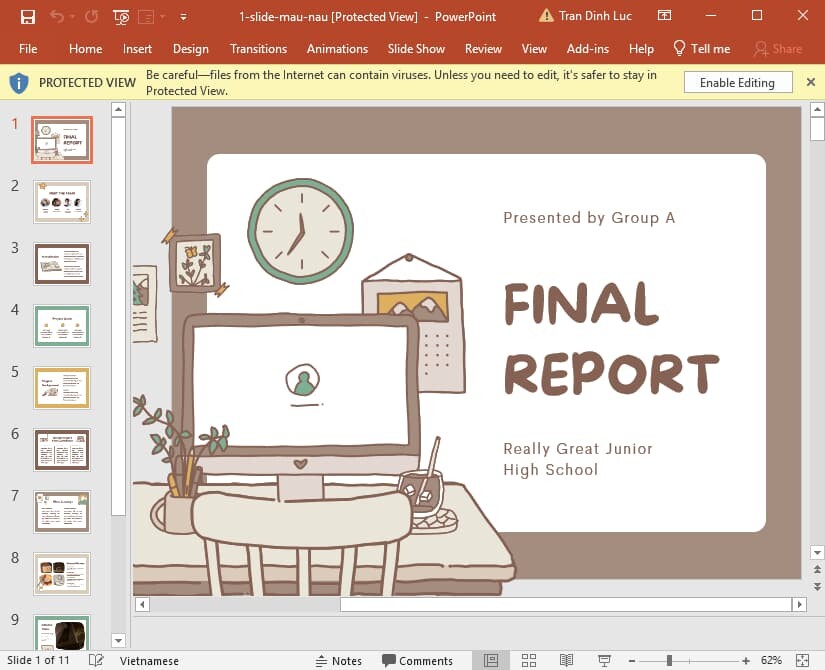Open Reading View from the status bar
This screenshot has width=825, height=670.
pos(565,660)
